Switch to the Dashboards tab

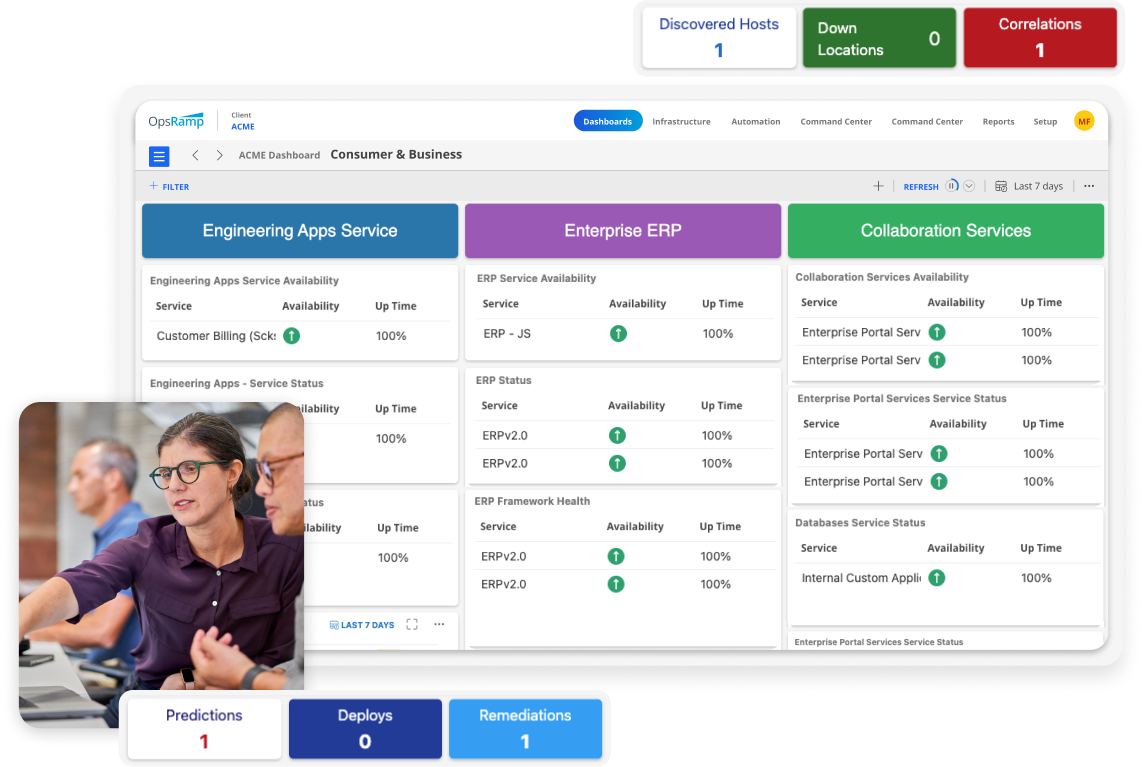point(608,121)
